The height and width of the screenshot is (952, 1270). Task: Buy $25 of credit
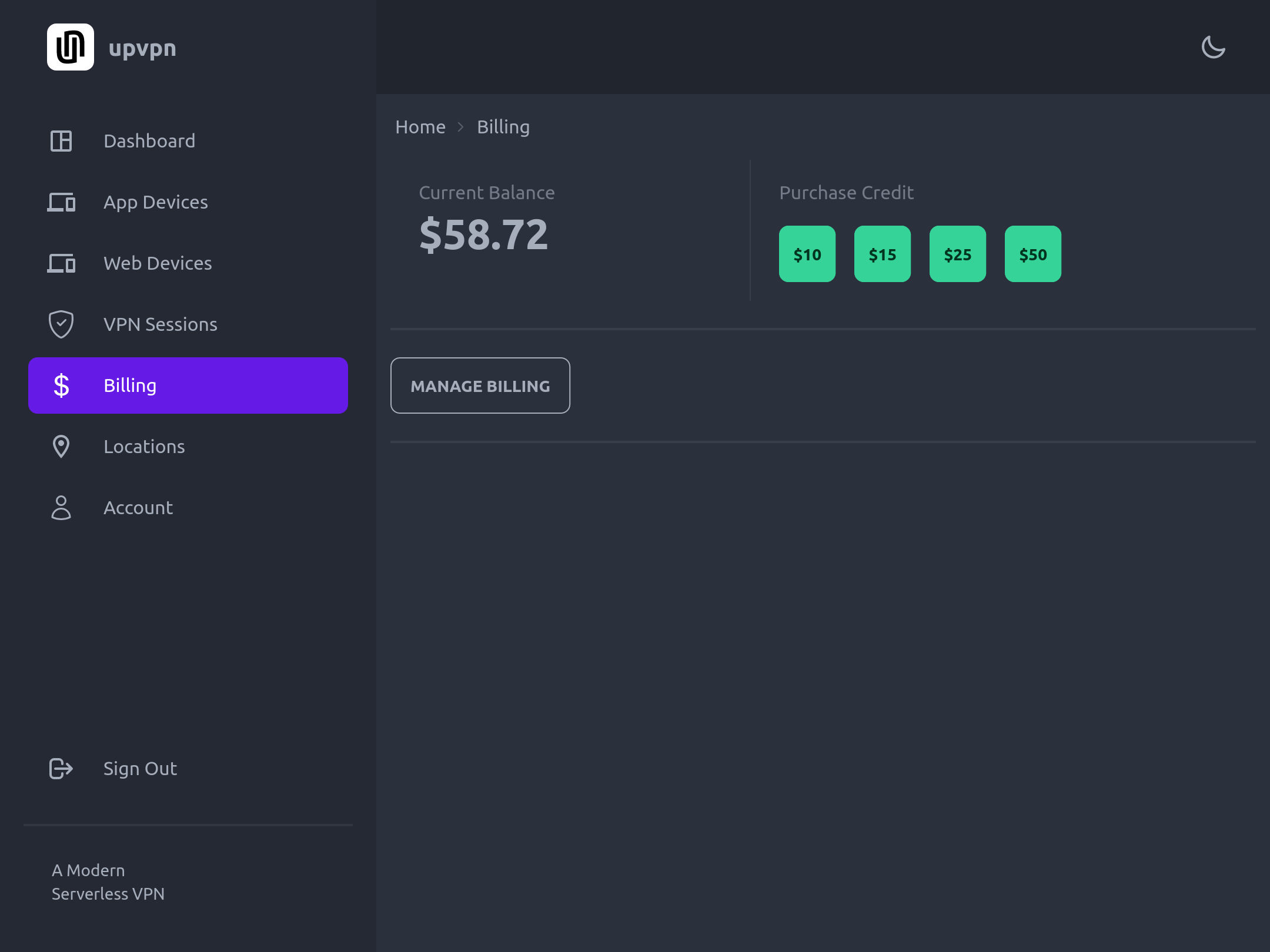click(x=958, y=254)
